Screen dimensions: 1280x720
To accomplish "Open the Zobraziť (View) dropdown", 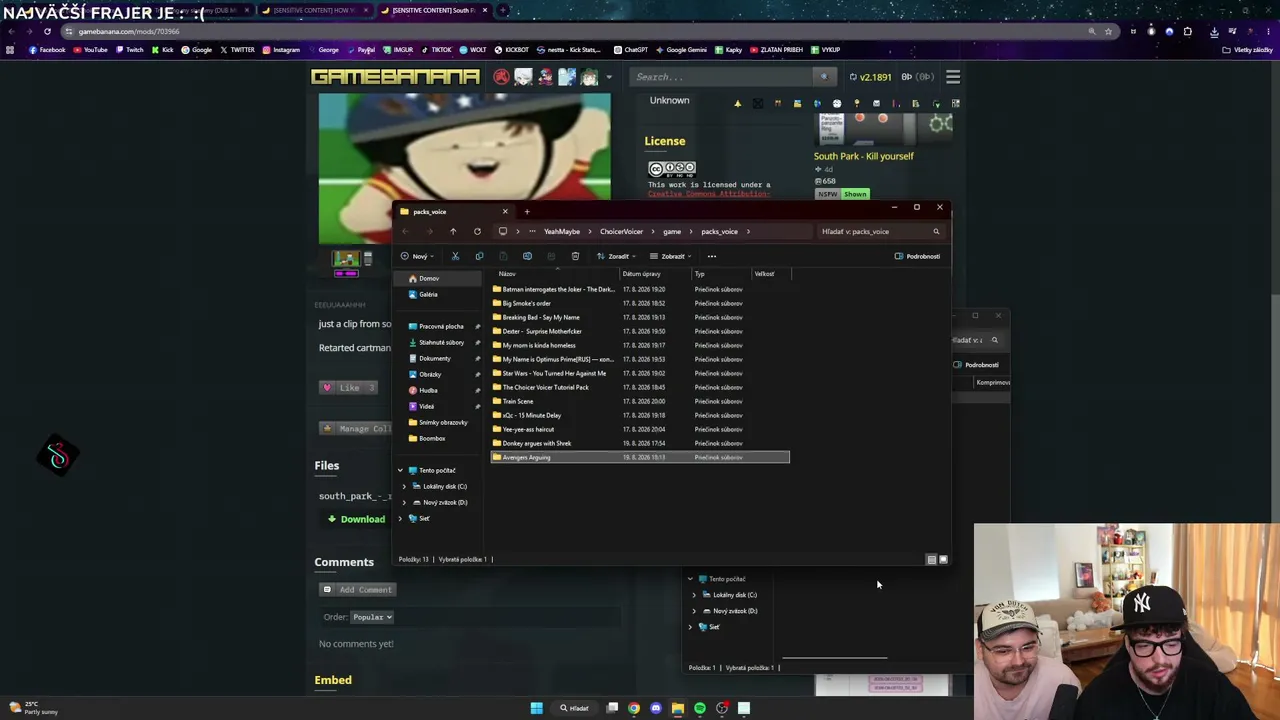I will (x=670, y=256).
